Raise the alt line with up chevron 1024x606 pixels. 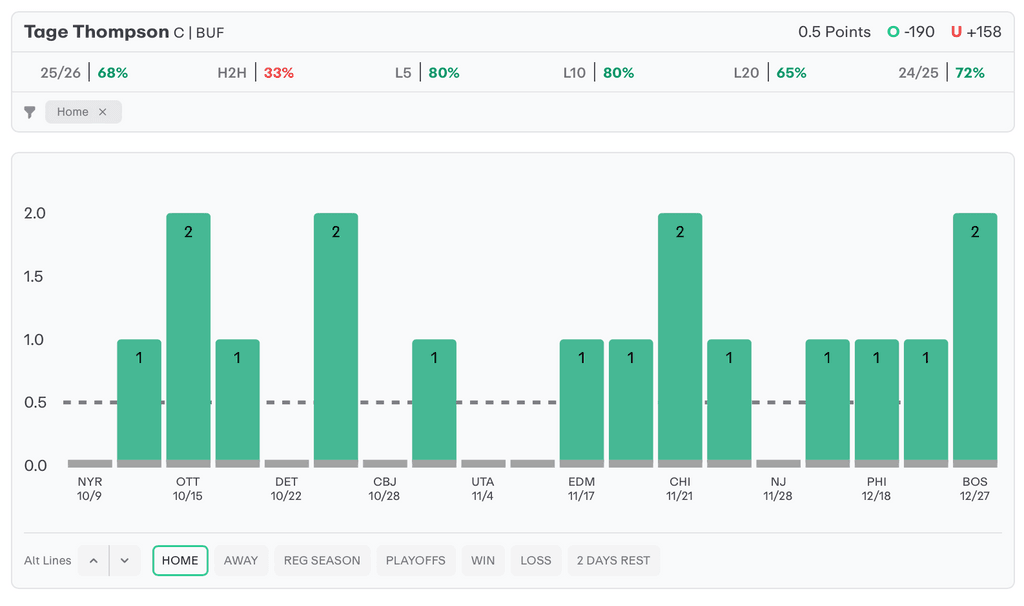pos(93,561)
